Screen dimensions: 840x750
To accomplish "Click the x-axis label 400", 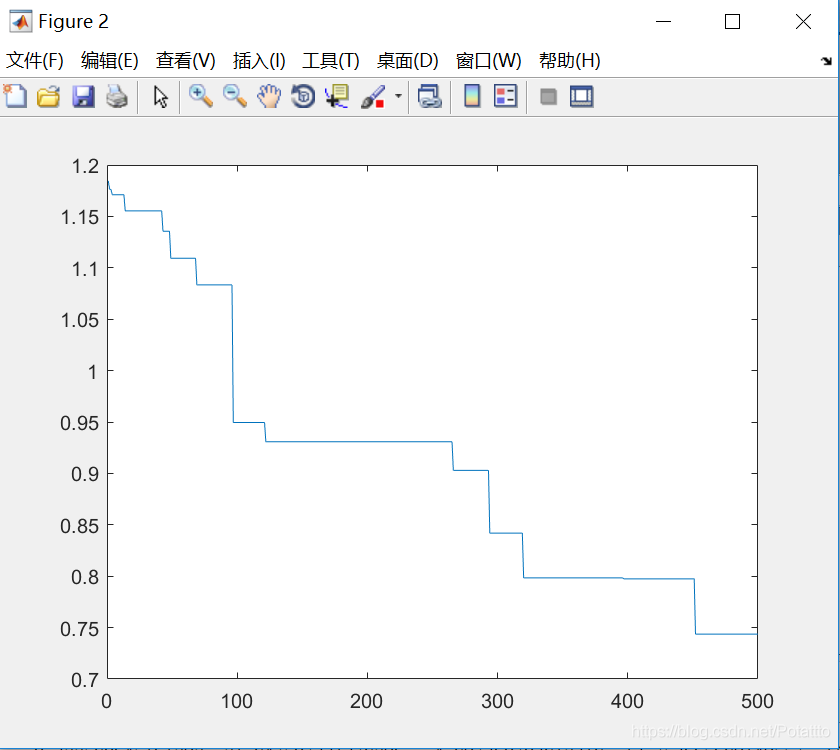I will (x=627, y=701).
